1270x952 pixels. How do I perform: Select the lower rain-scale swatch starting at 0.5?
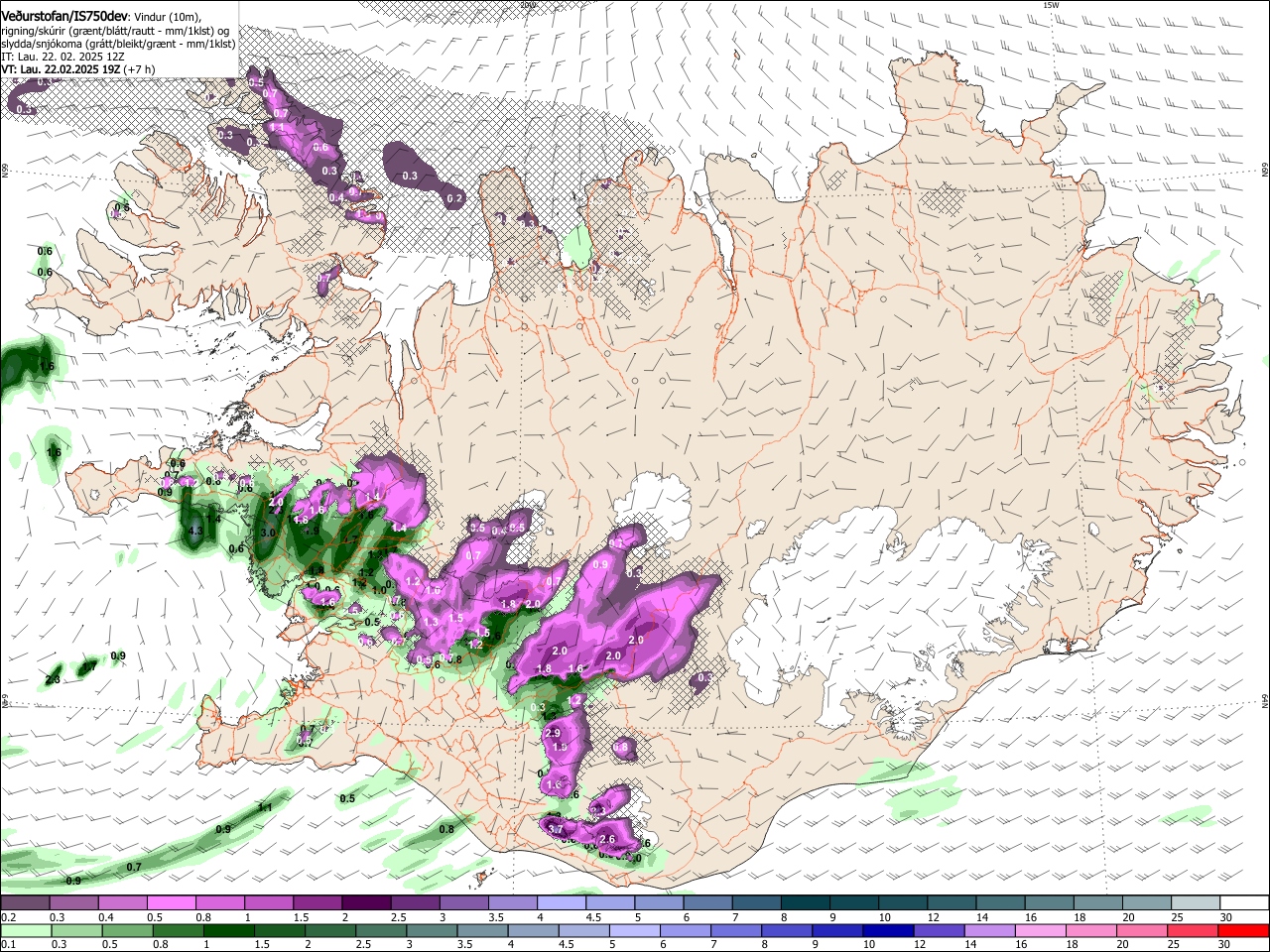(x=126, y=931)
